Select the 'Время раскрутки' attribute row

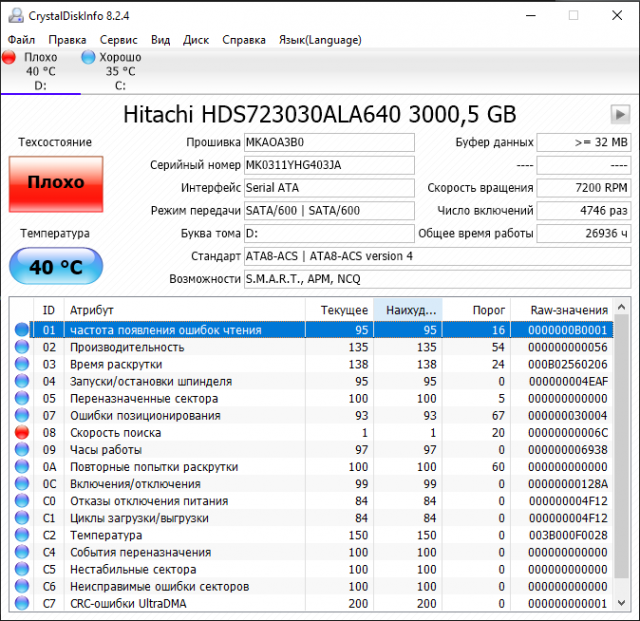[x=311, y=364]
